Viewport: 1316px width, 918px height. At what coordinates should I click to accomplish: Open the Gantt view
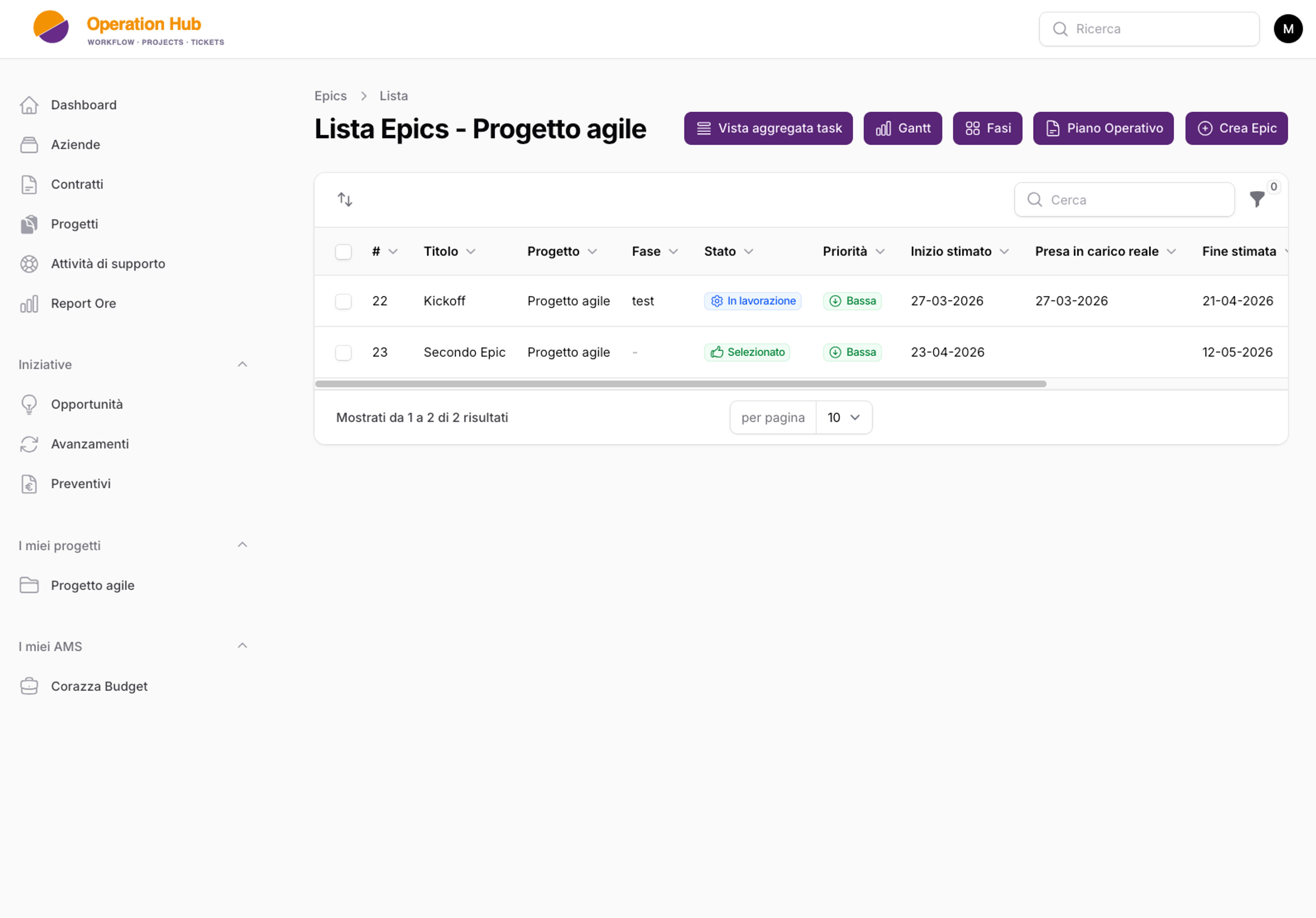click(x=903, y=128)
